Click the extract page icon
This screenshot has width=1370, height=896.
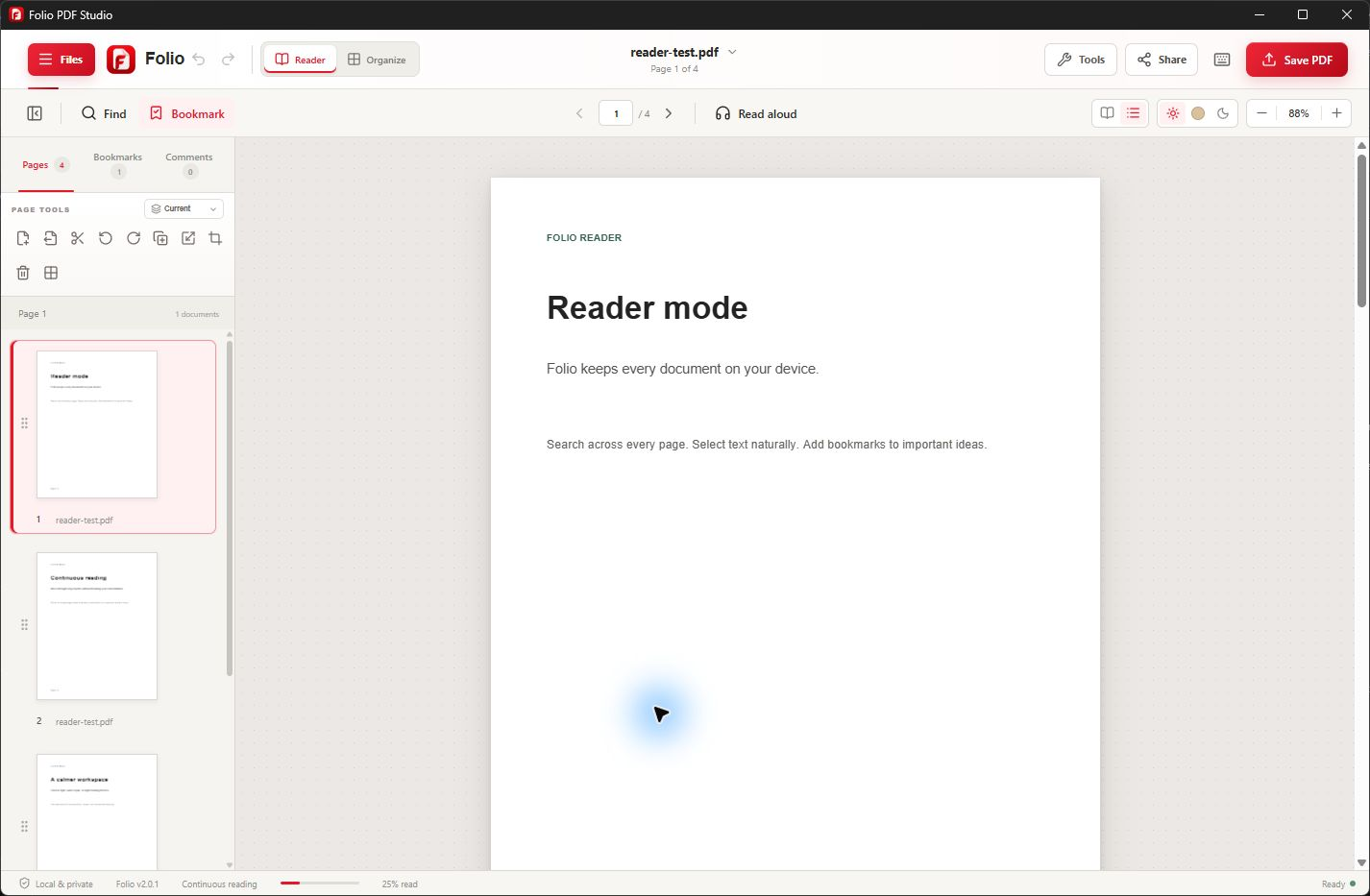(51, 238)
